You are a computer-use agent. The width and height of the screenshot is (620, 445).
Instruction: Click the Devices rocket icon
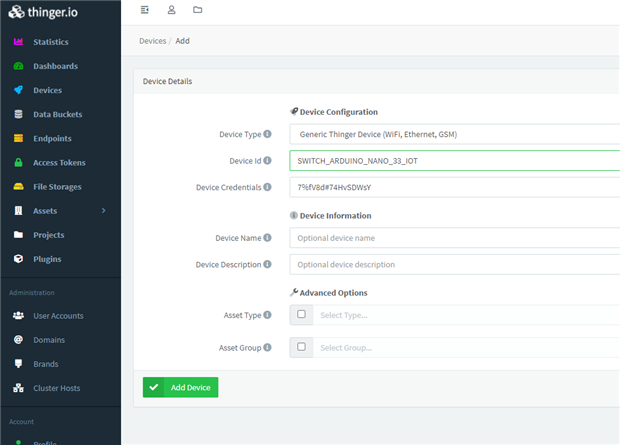pos(18,90)
